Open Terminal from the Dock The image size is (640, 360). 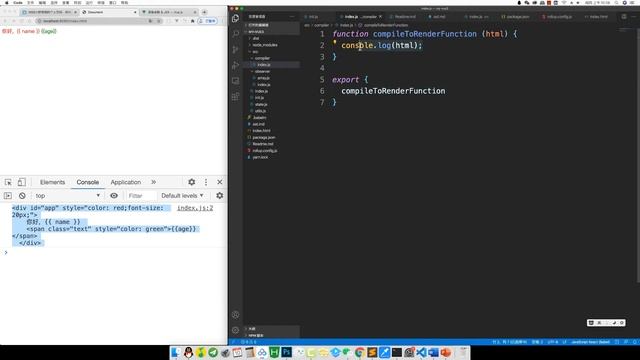point(396,352)
